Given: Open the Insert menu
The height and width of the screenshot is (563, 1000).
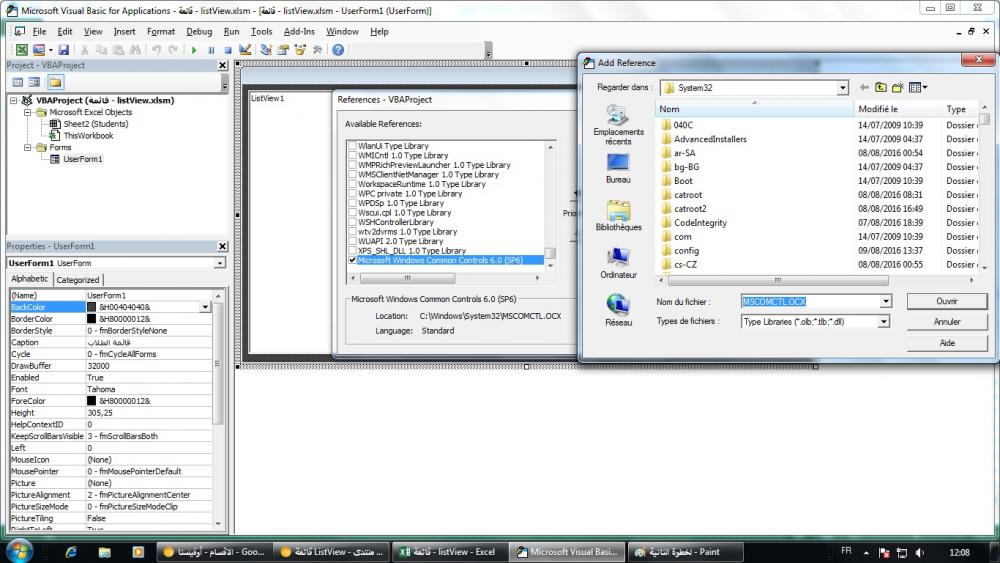Looking at the screenshot, I should pyautogui.click(x=124, y=31).
